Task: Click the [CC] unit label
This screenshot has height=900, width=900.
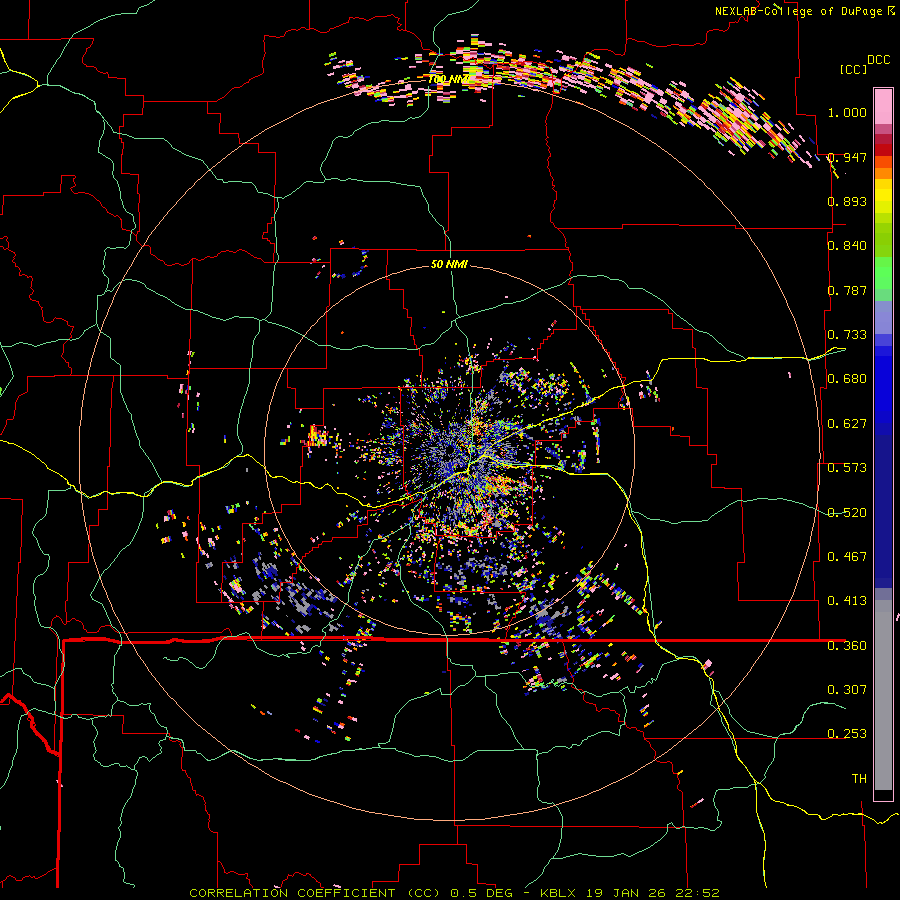Action: coord(854,69)
